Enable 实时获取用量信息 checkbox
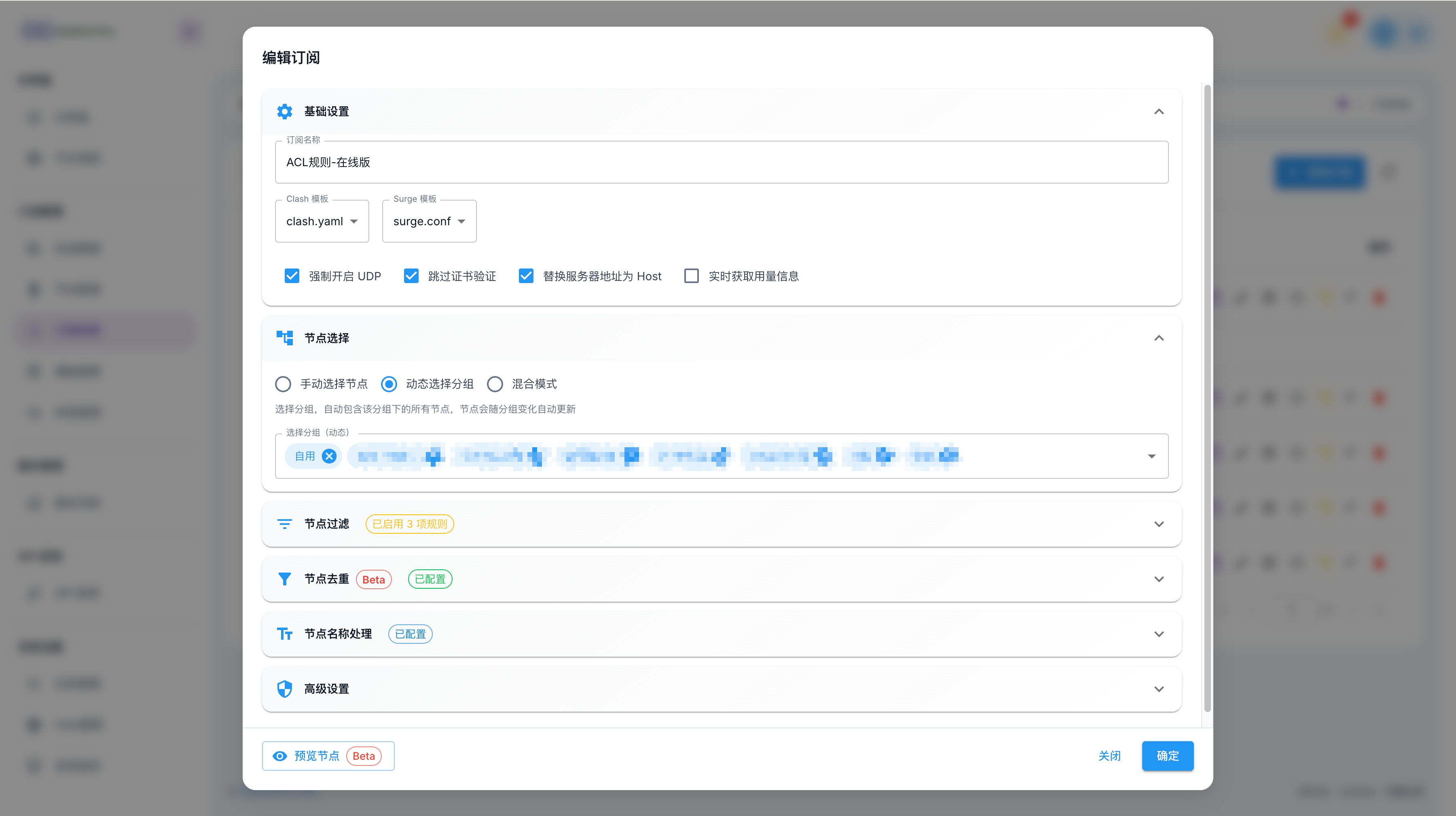The width and height of the screenshot is (1456, 816). coord(691,276)
